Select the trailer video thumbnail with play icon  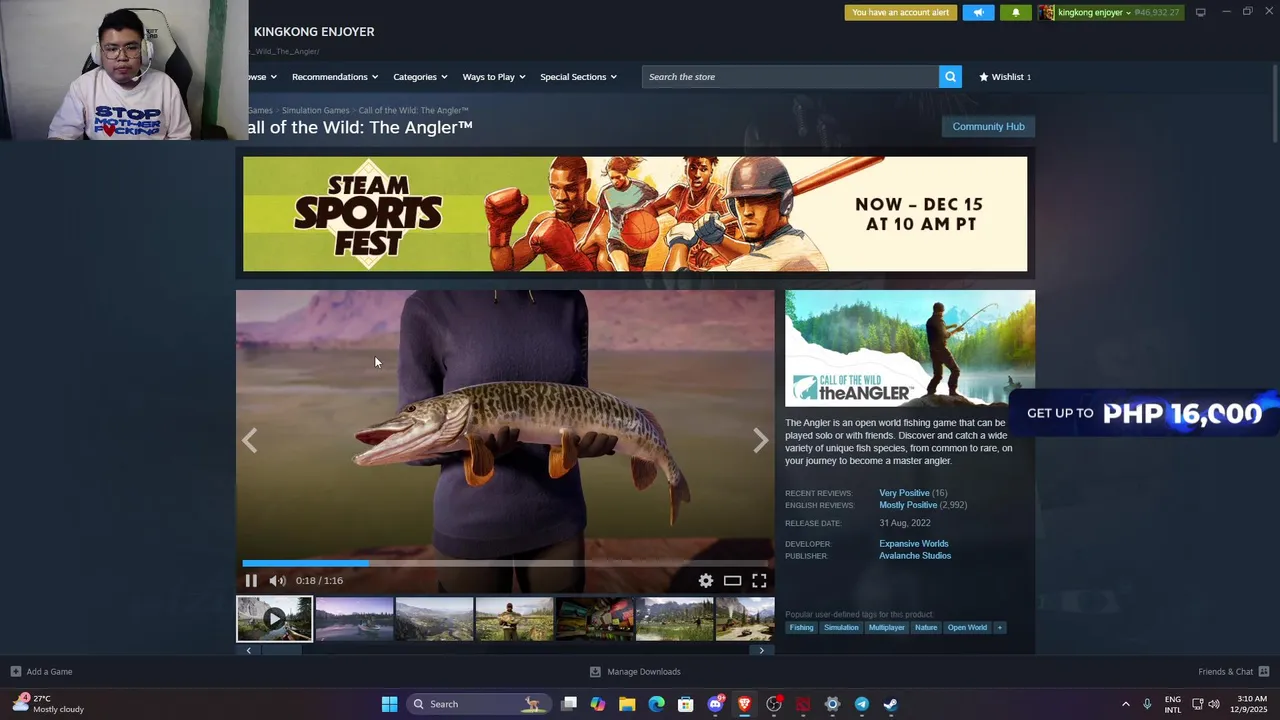(x=274, y=619)
